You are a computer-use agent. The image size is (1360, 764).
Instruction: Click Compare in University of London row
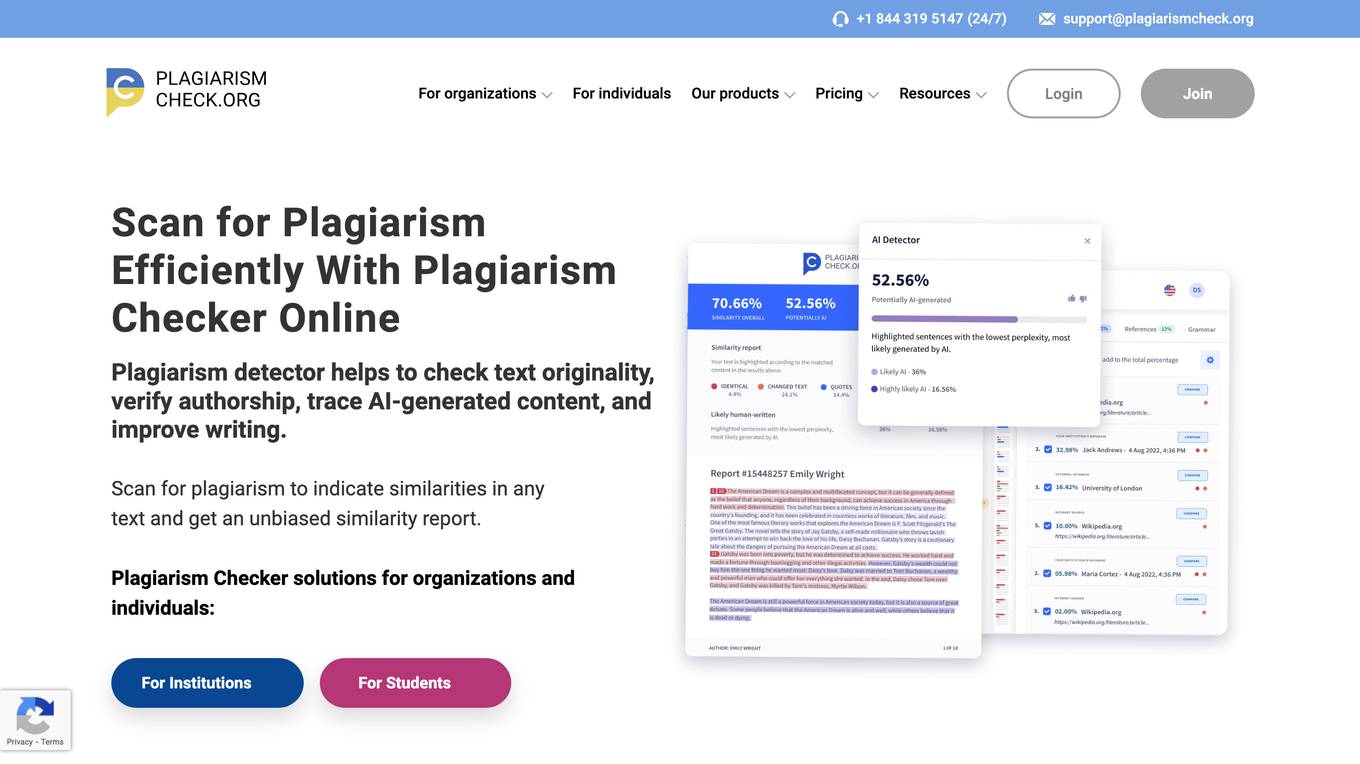1192,475
